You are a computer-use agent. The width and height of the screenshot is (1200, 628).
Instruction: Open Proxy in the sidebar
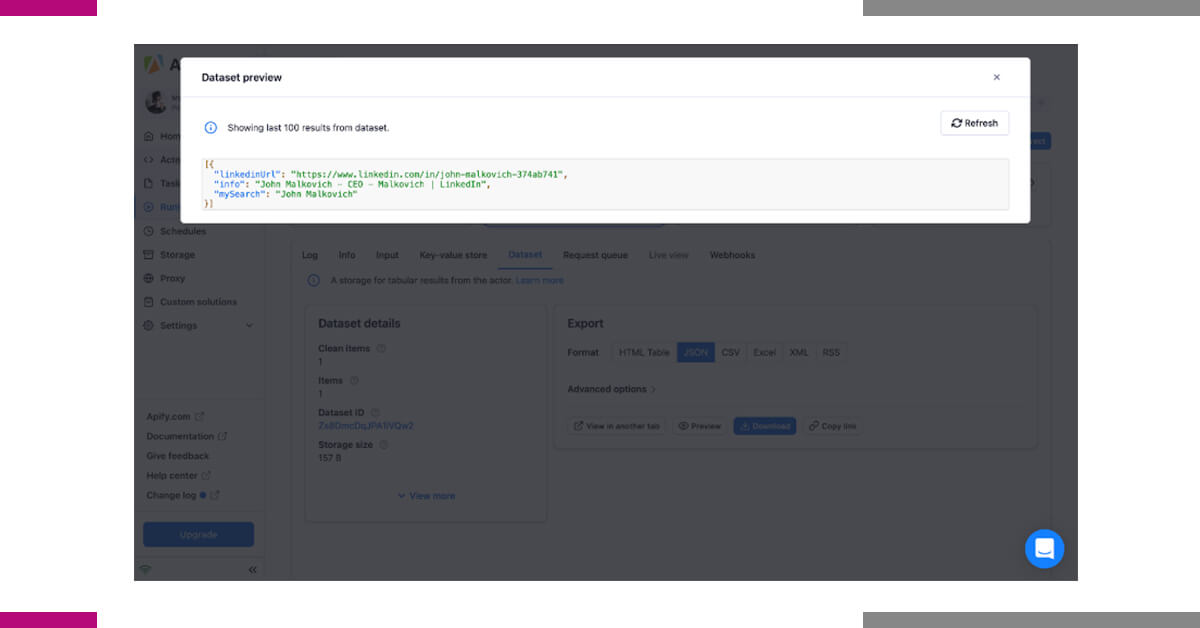(165, 278)
